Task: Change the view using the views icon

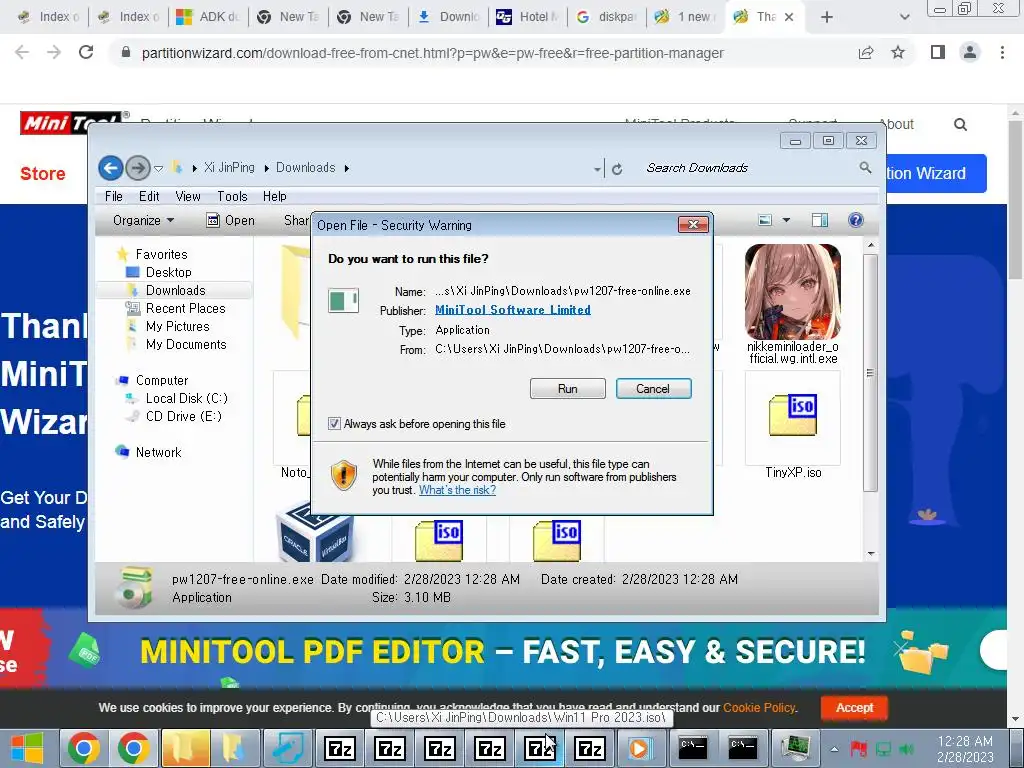Action: pyautogui.click(x=765, y=220)
